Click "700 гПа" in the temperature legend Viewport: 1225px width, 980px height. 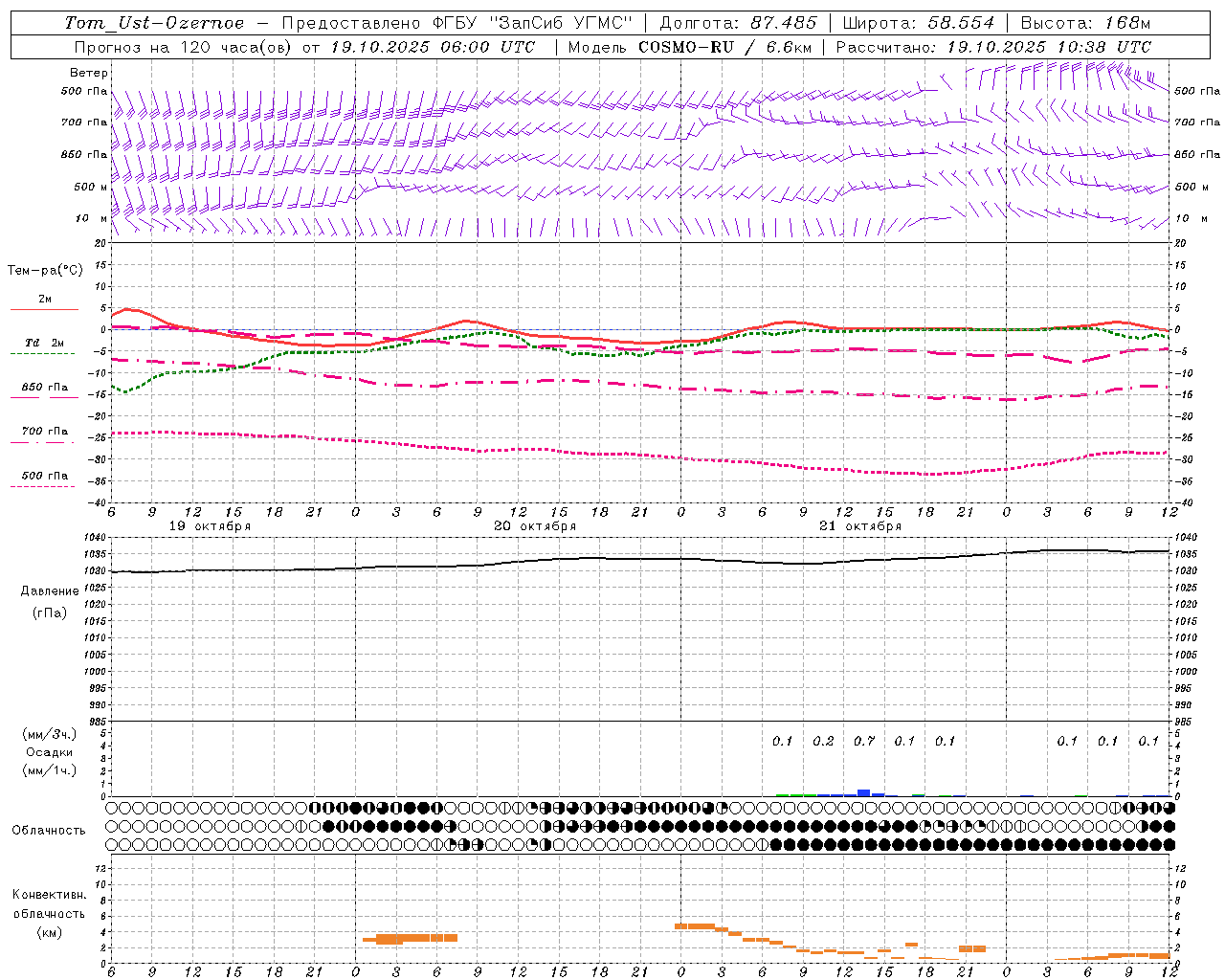(x=44, y=432)
